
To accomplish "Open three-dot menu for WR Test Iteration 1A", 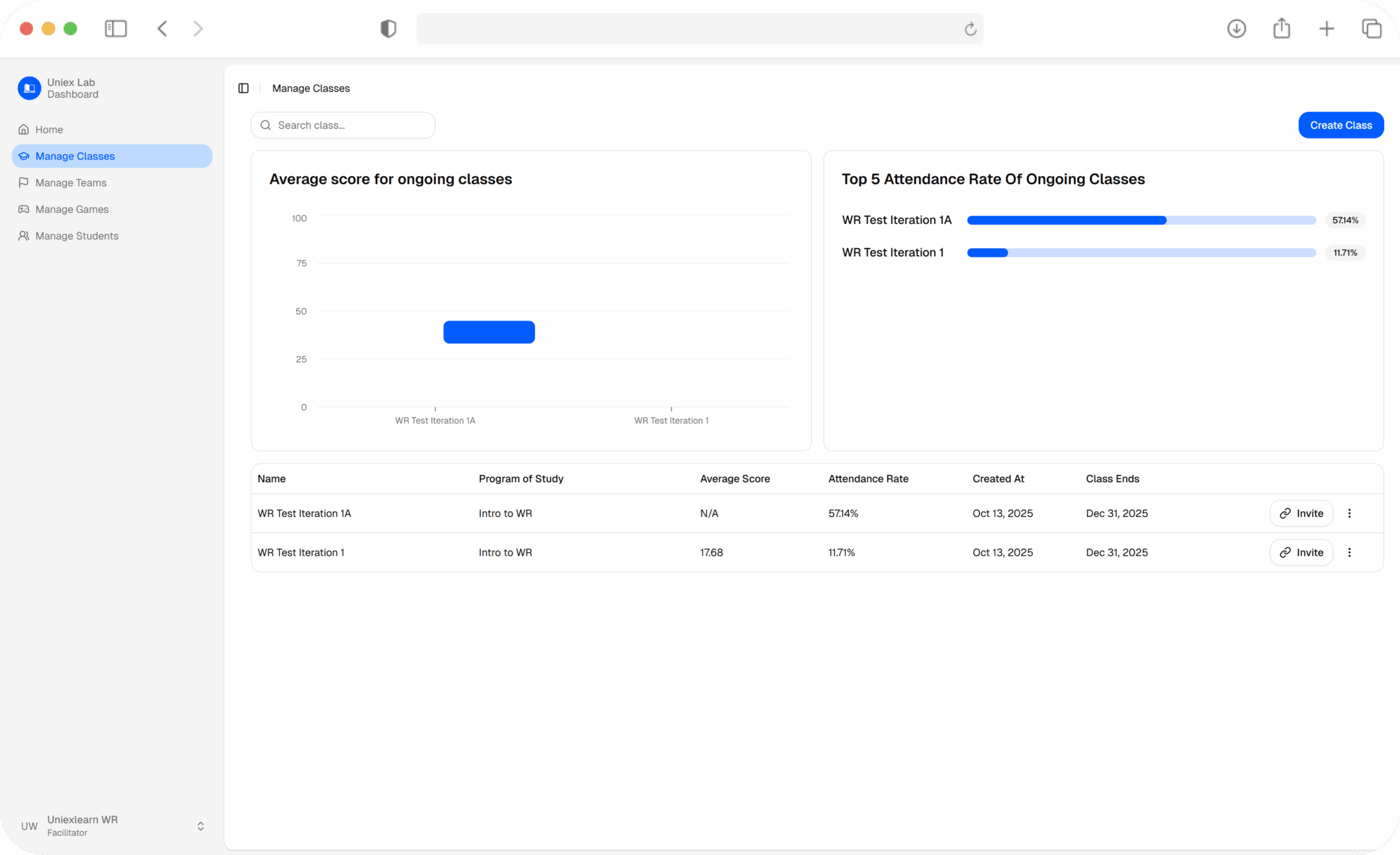I will 1350,513.
